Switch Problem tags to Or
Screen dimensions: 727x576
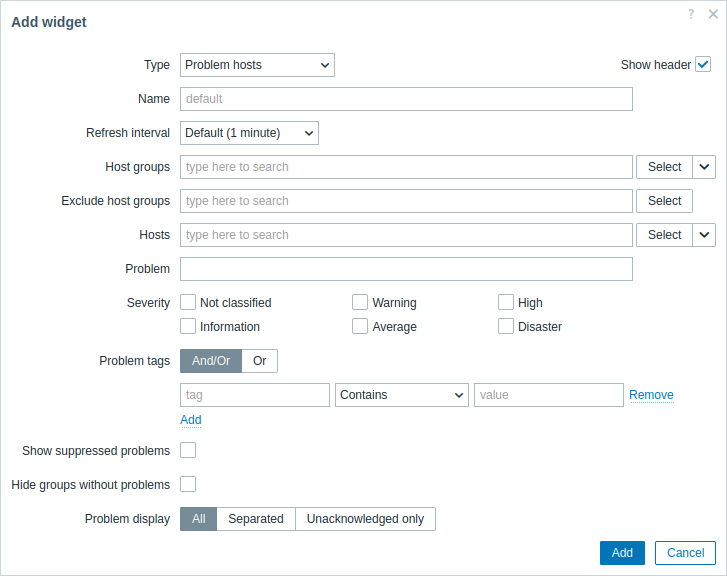pyautogui.click(x=260, y=361)
